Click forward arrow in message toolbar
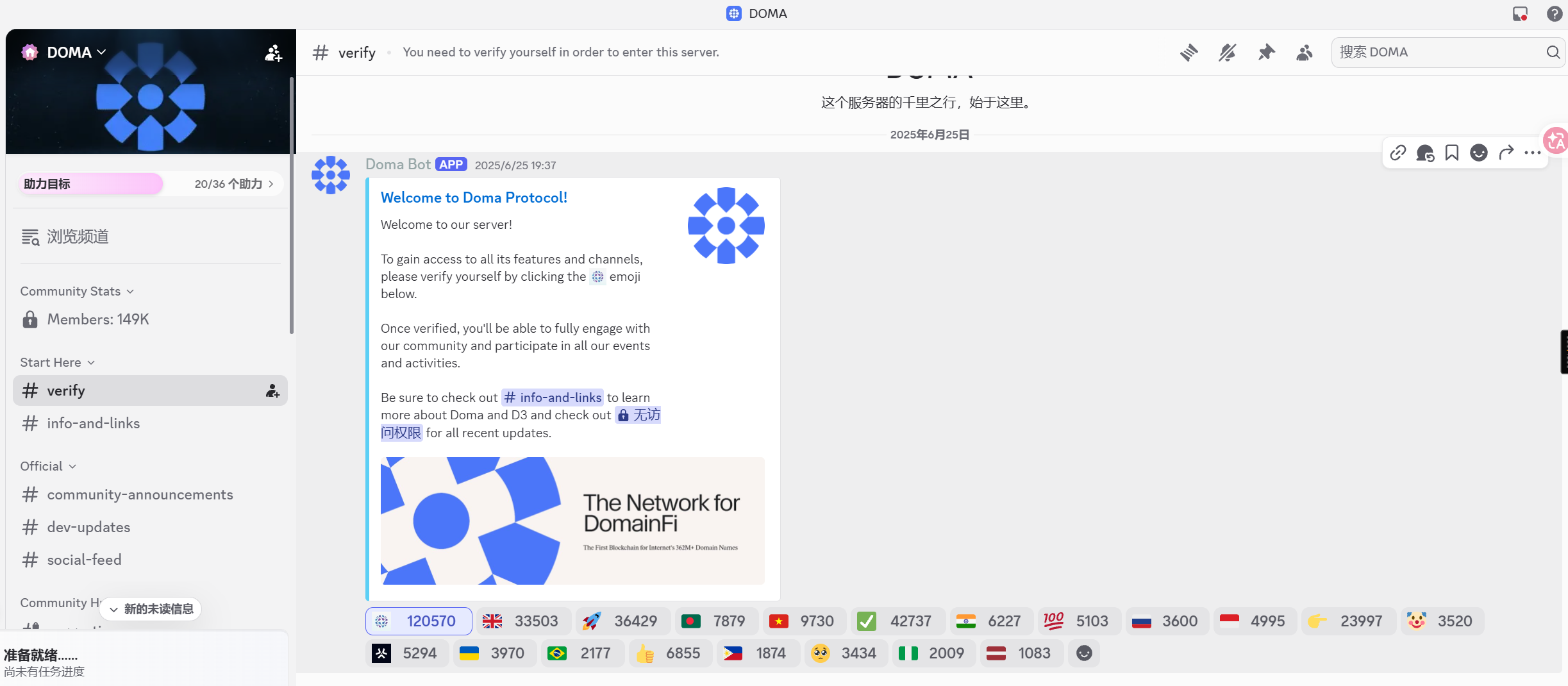Image resolution: width=1568 pixels, height=686 pixels. [1506, 153]
